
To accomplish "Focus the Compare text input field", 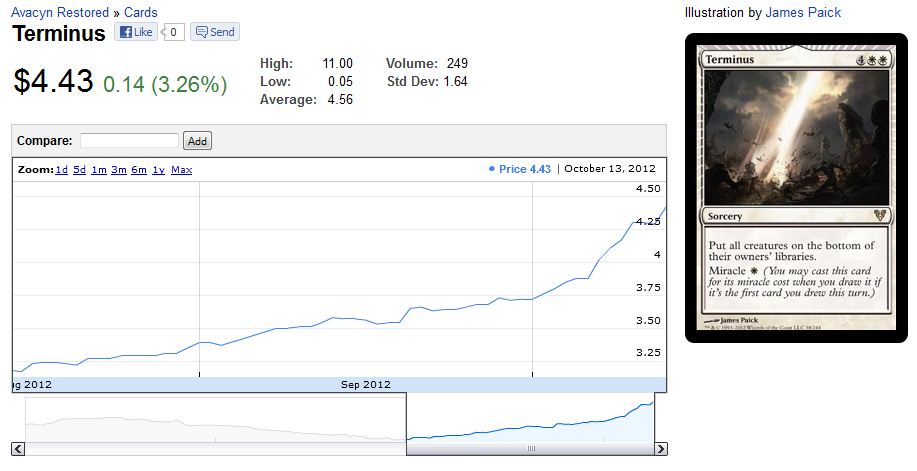I will pos(129,141).
